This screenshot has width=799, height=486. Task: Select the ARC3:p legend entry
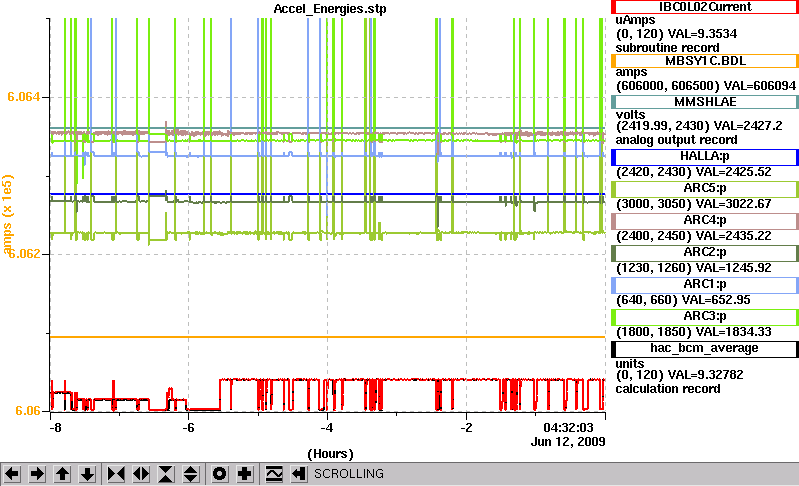(705, 317)
